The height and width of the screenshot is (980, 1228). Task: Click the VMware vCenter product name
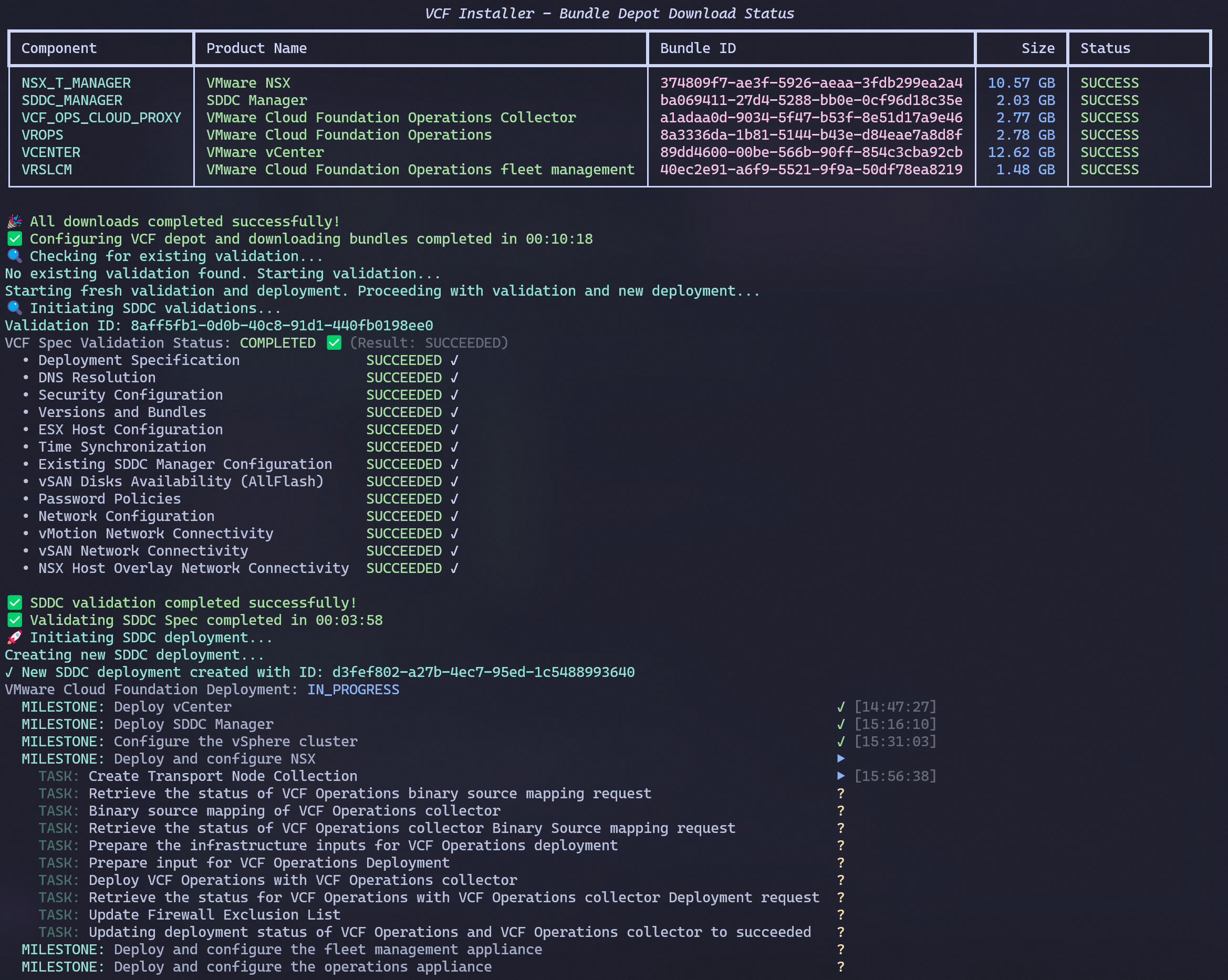click(x=265, y=153)
